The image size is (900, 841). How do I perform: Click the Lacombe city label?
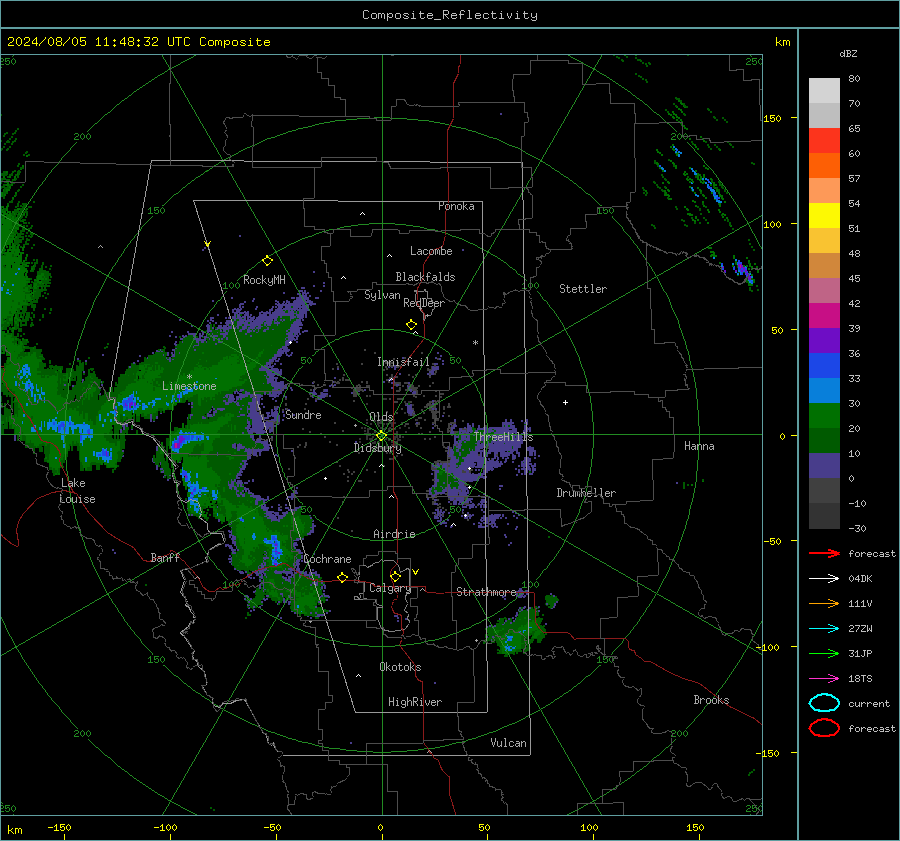click(x=431, y=251)
